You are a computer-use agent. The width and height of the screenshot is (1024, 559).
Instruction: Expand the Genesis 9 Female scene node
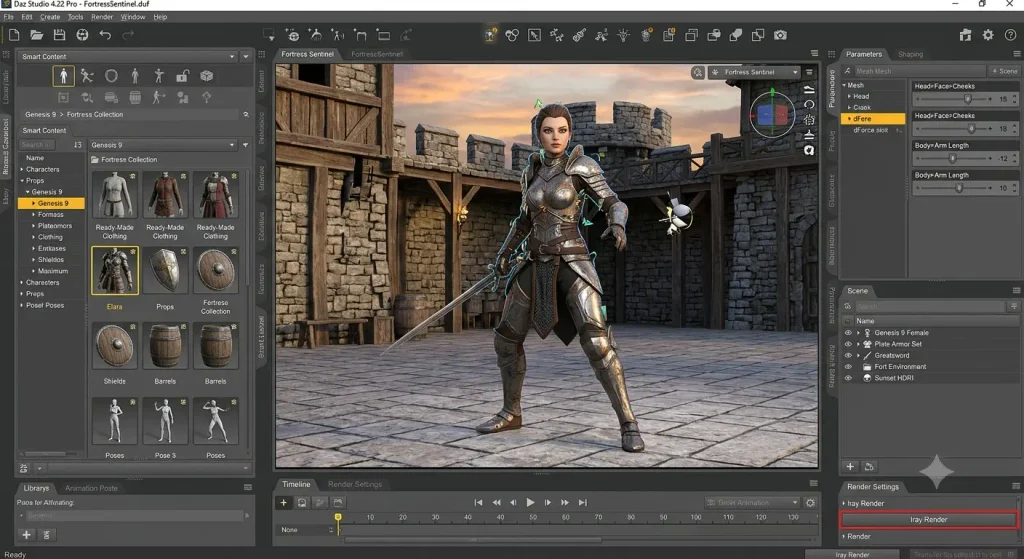[x=858, y=333]
